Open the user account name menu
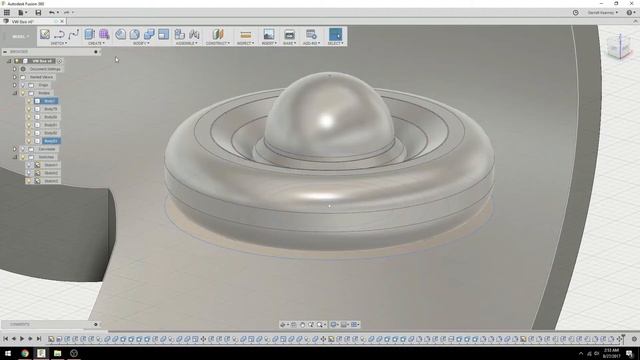 coord(603,13)
